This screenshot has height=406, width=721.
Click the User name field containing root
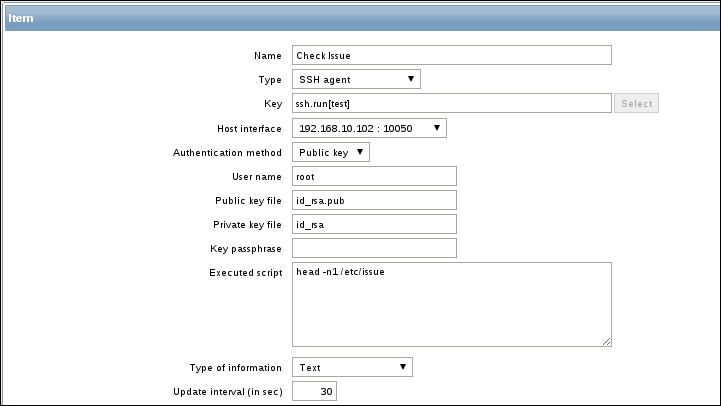(374, 176)
